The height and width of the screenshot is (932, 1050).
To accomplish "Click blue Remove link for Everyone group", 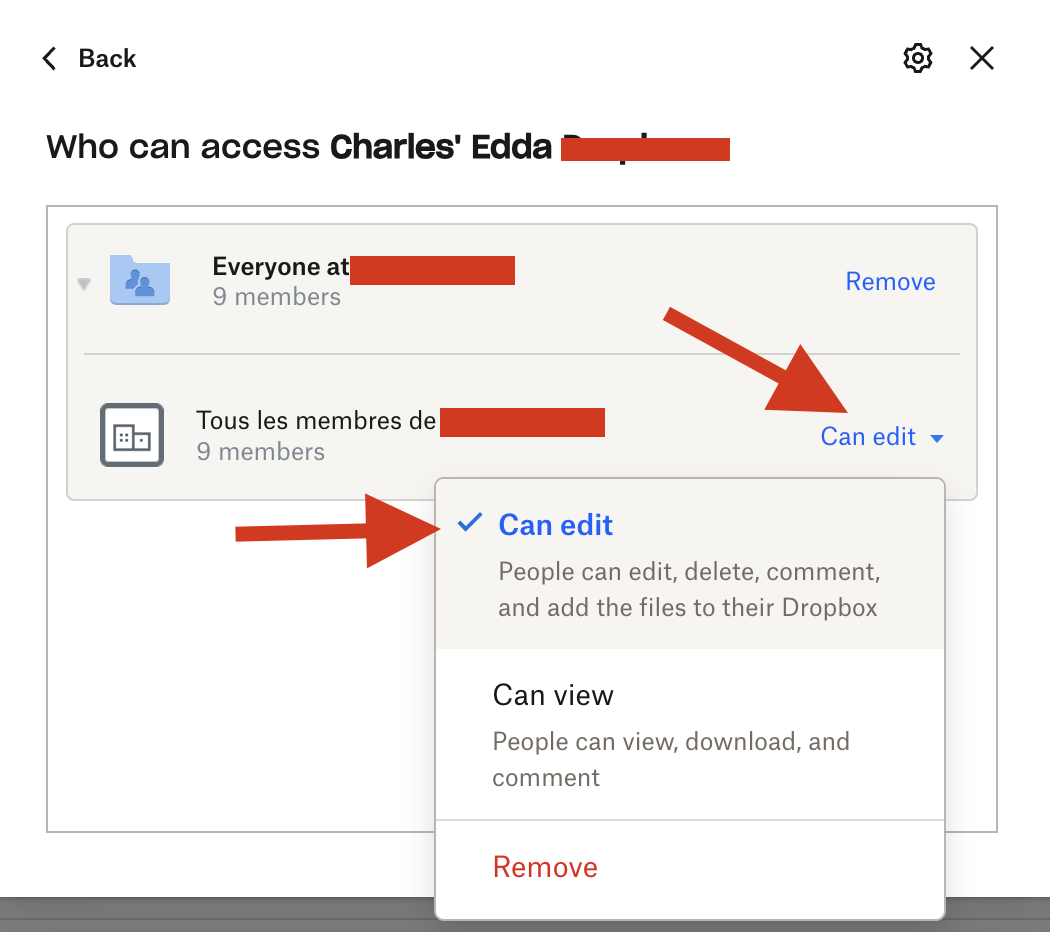I will coord(890,282).
